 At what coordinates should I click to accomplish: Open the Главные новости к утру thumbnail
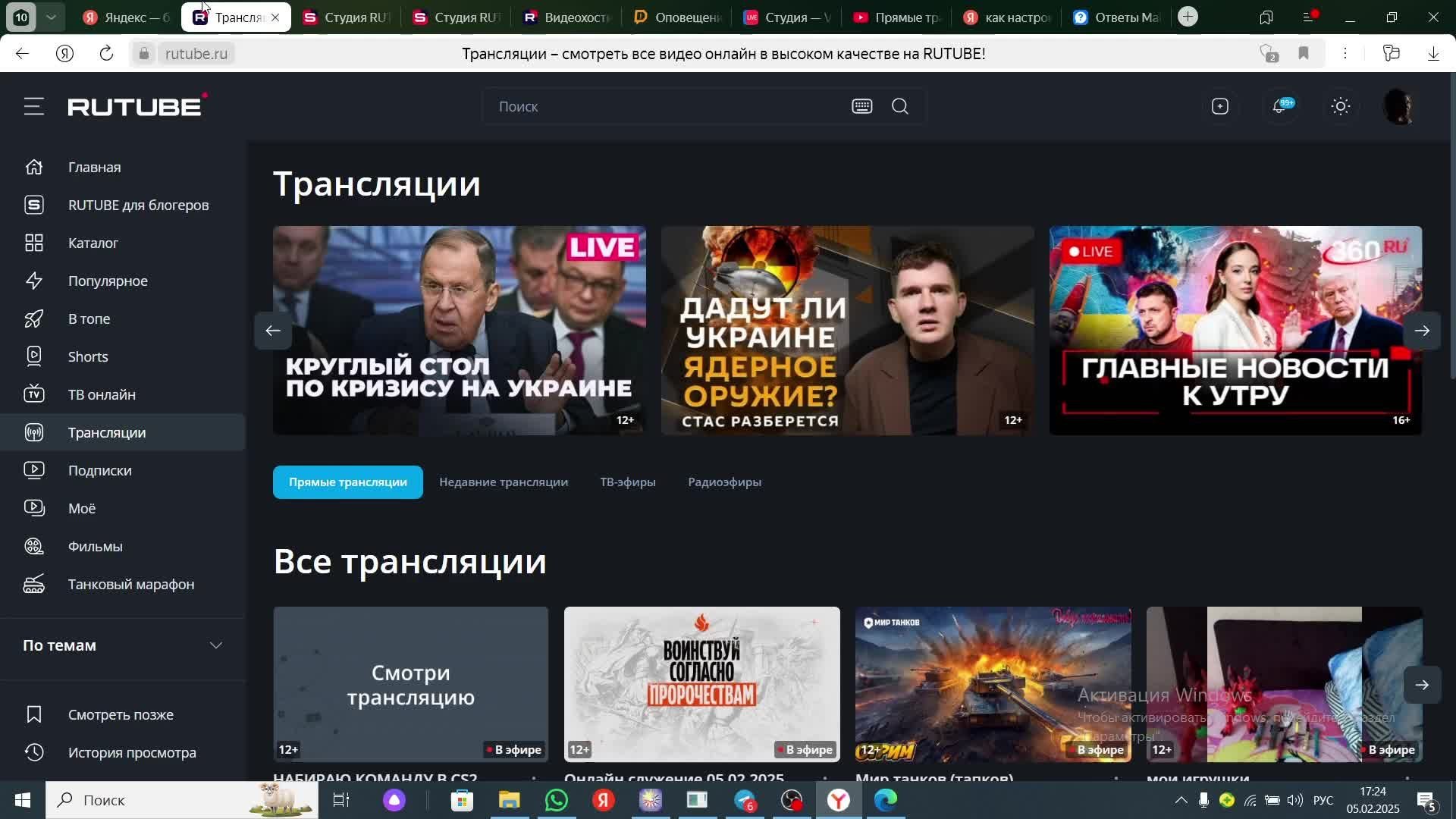coord(1235,331)
